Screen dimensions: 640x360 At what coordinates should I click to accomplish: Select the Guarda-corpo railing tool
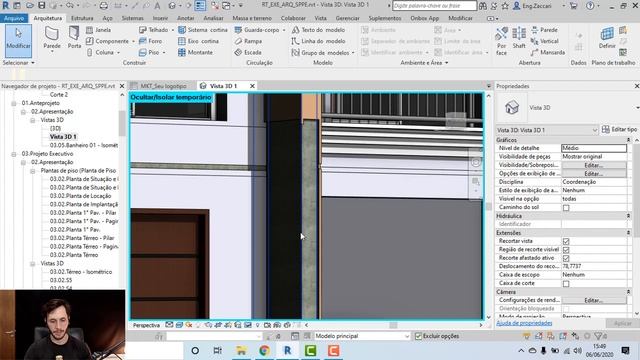pos(257,30)
